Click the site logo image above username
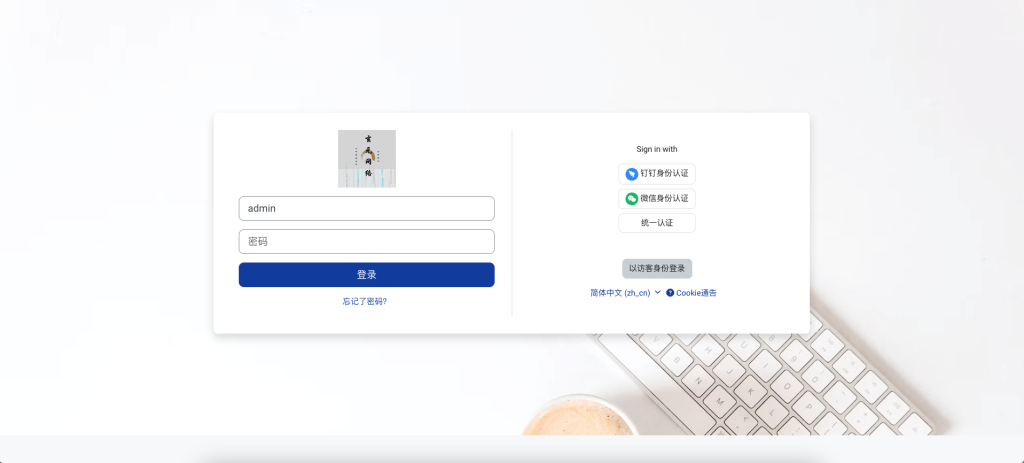 click(367, 159)
